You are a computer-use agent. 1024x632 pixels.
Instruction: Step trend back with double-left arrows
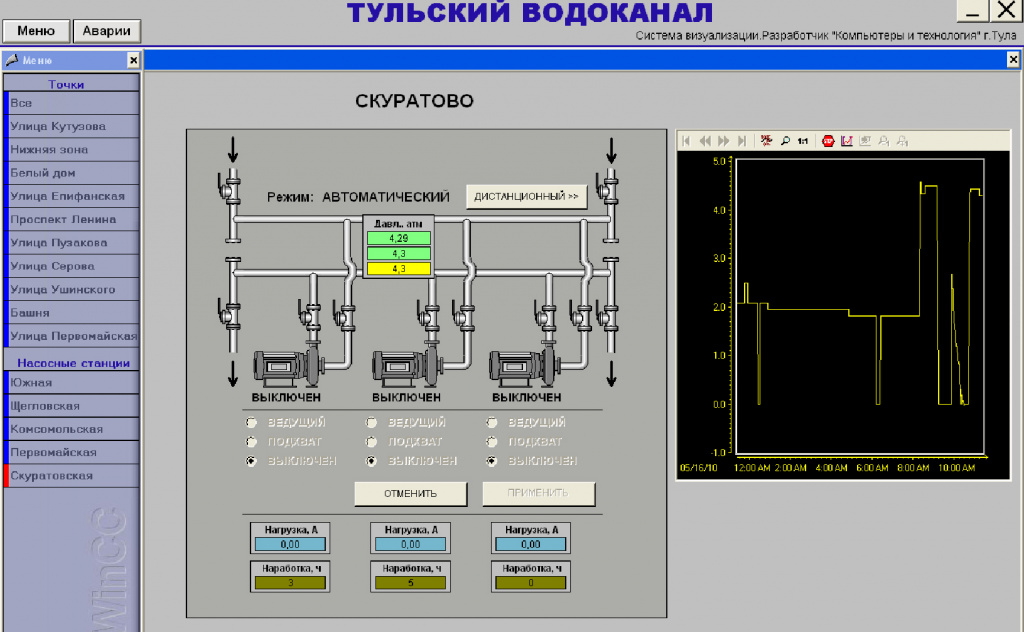(x=705, y=141)
